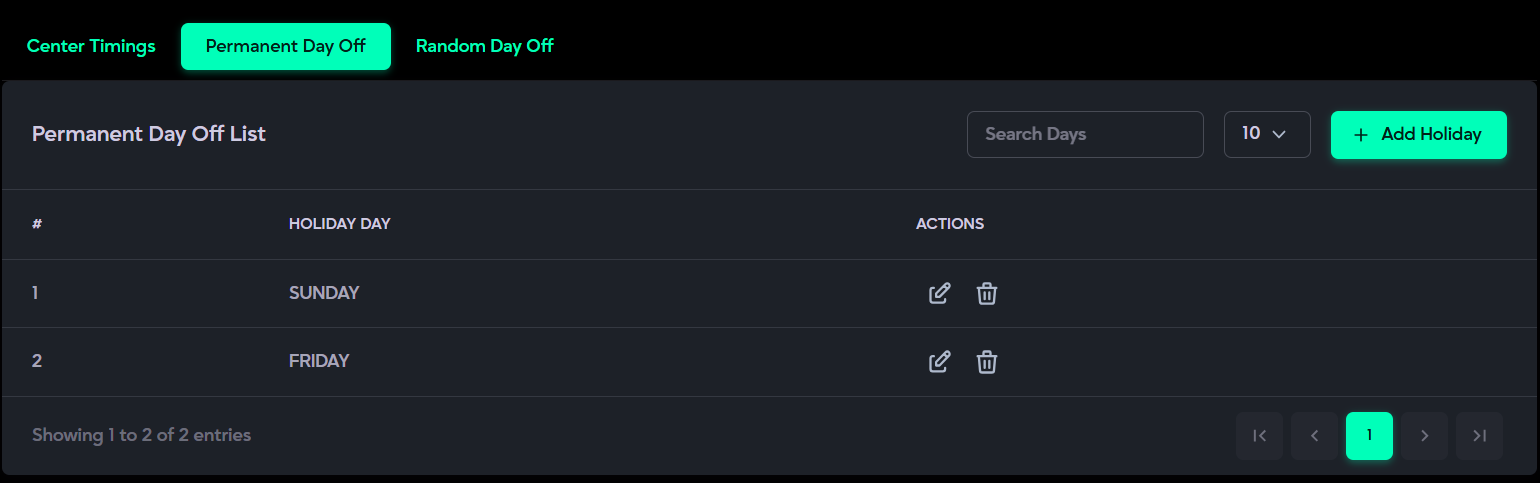Viewport: 1540px width, 483px height.
Task: Click the Add Holiday button
Action: tap(1418, 134)
